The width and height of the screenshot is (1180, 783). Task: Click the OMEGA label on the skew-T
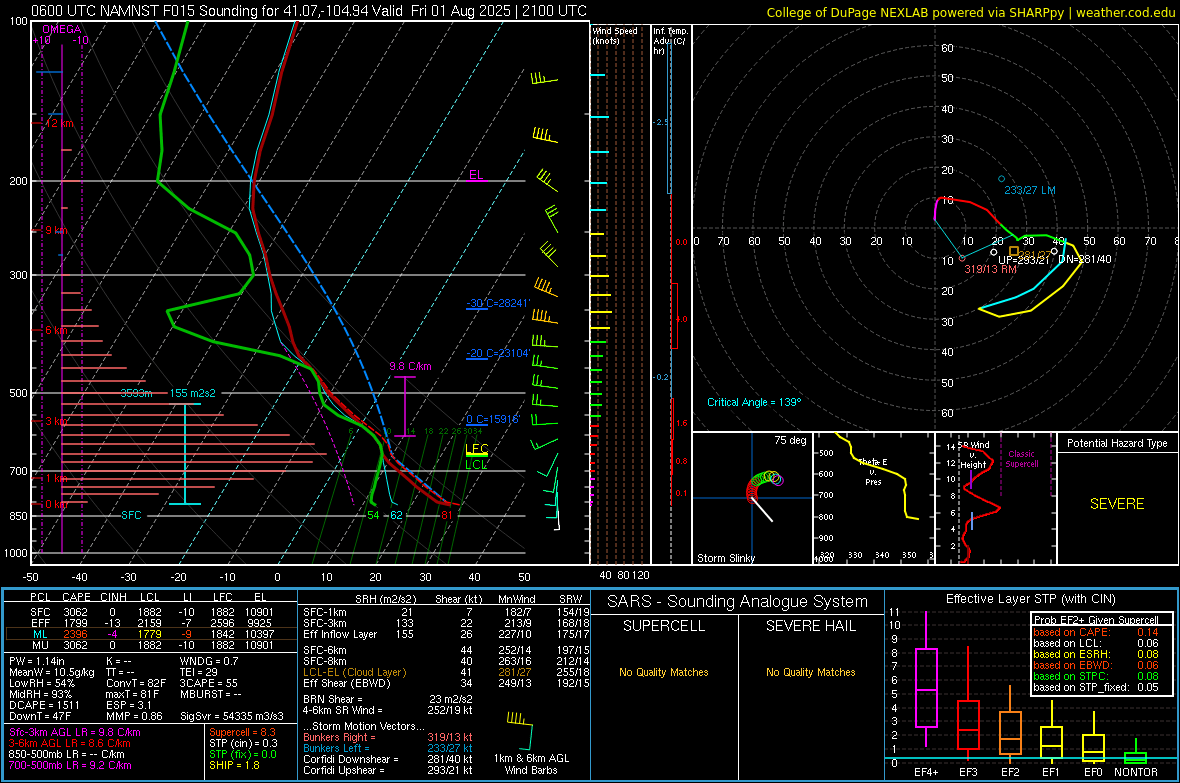[62, 29]
